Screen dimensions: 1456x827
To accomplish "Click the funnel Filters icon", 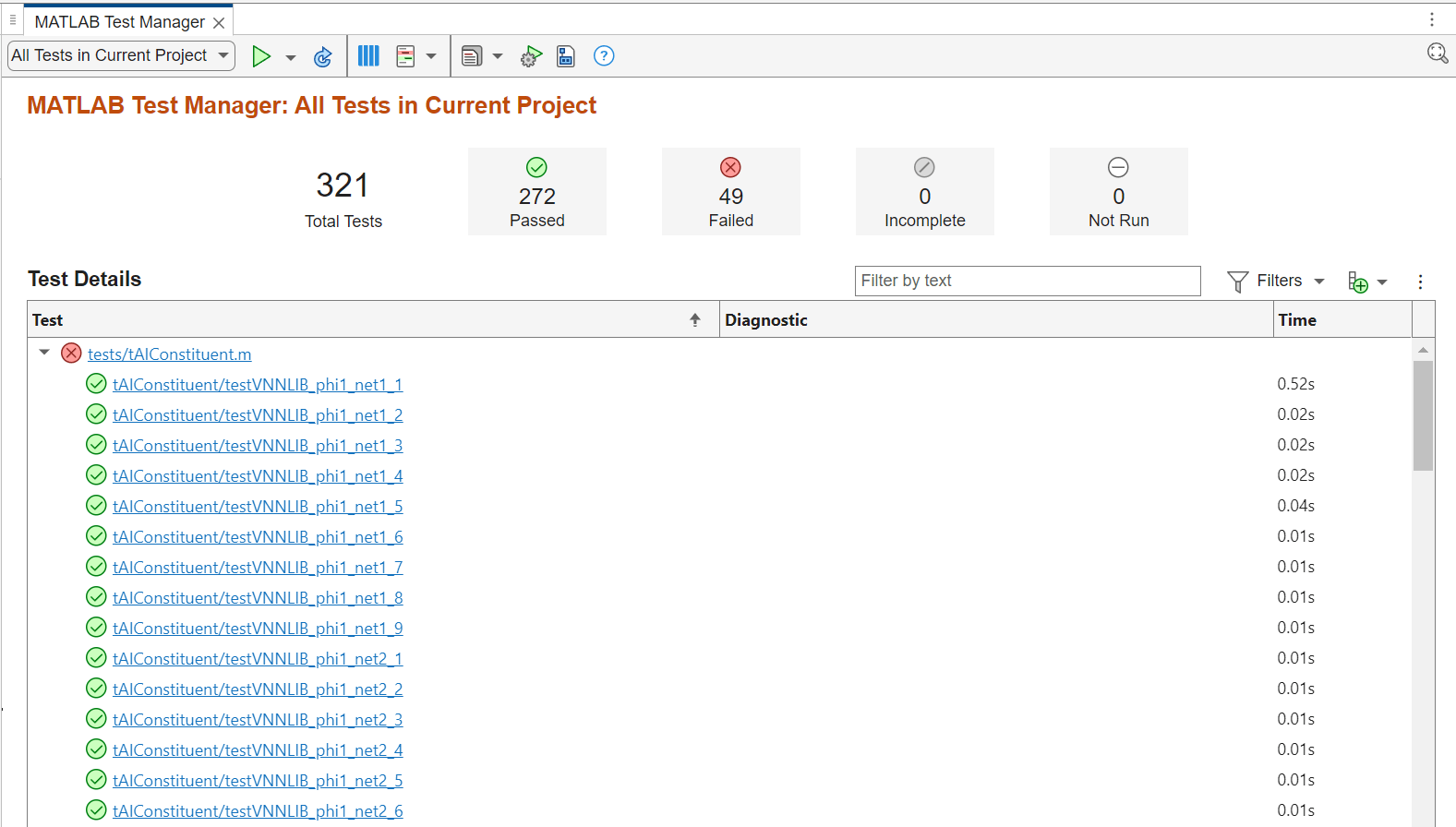I will coord(1238,282).
